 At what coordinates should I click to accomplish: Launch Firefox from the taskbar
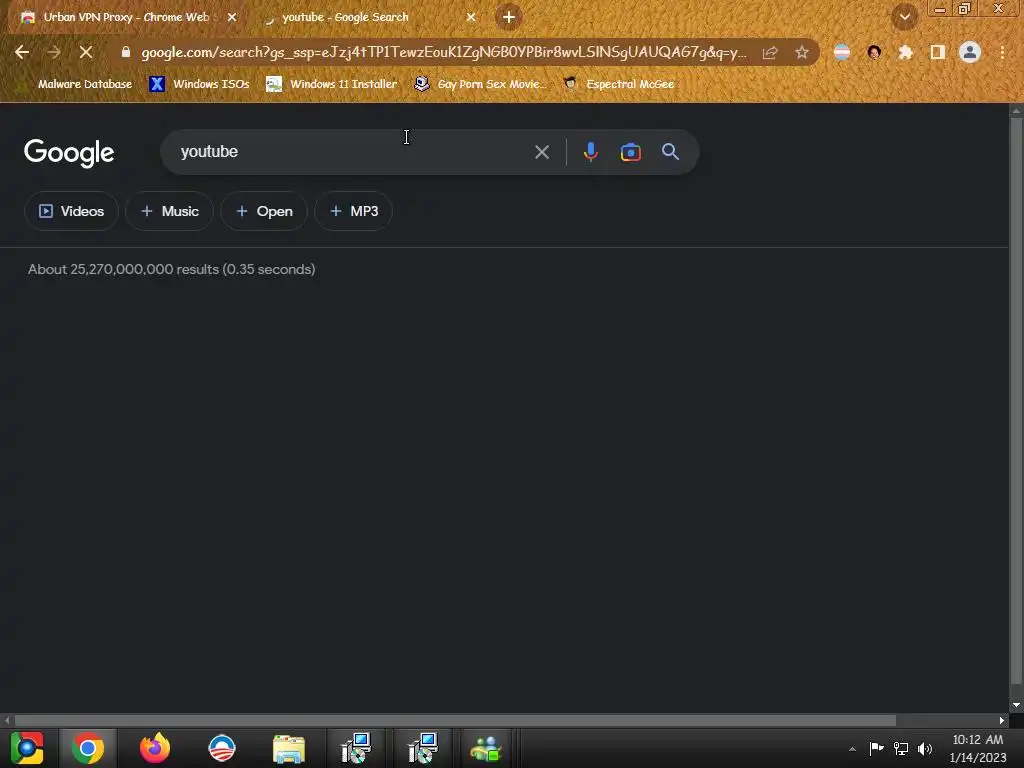click(x=155, y=748)
